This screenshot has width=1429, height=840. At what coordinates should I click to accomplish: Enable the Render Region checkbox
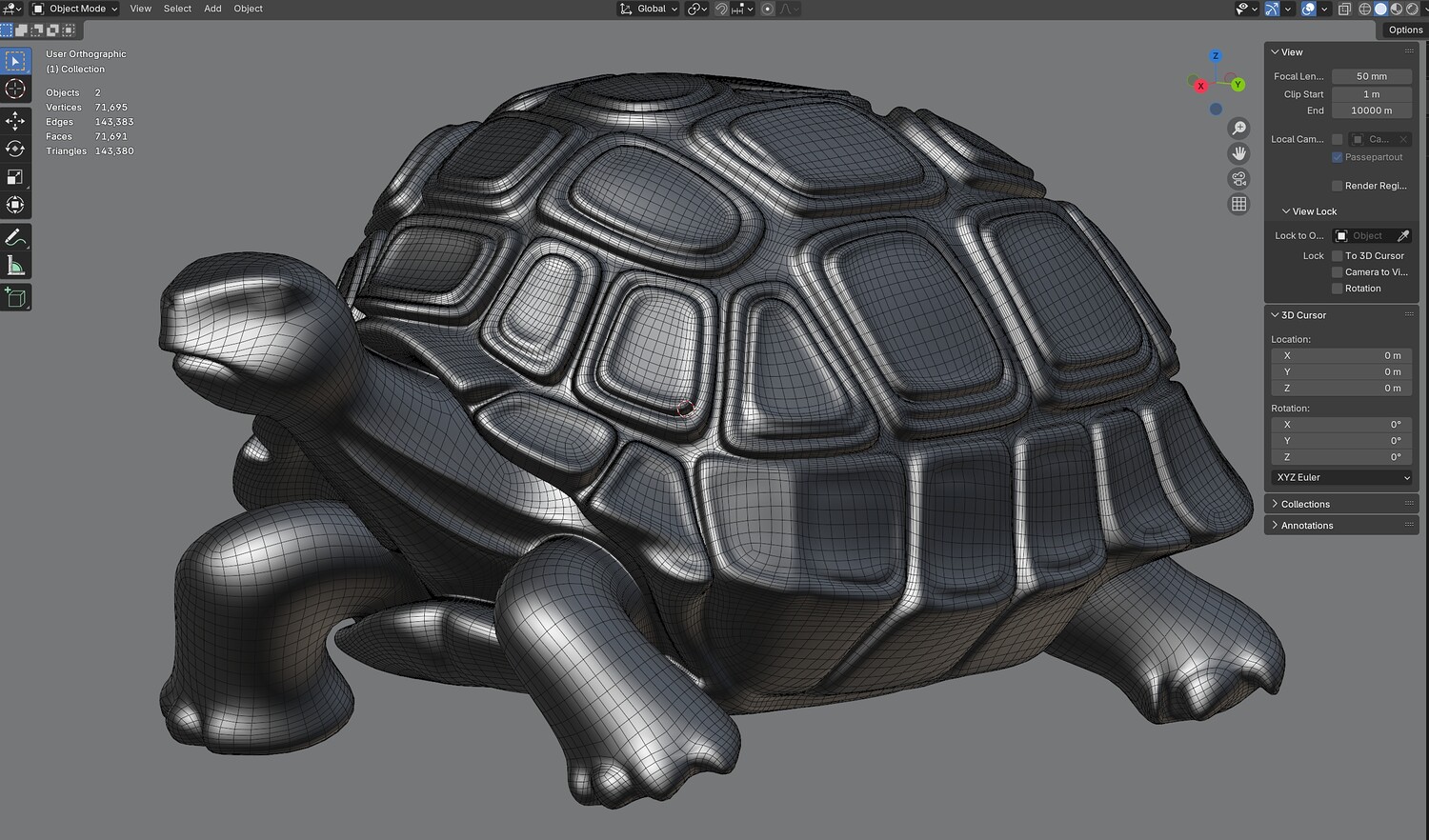coord(1338,186)
